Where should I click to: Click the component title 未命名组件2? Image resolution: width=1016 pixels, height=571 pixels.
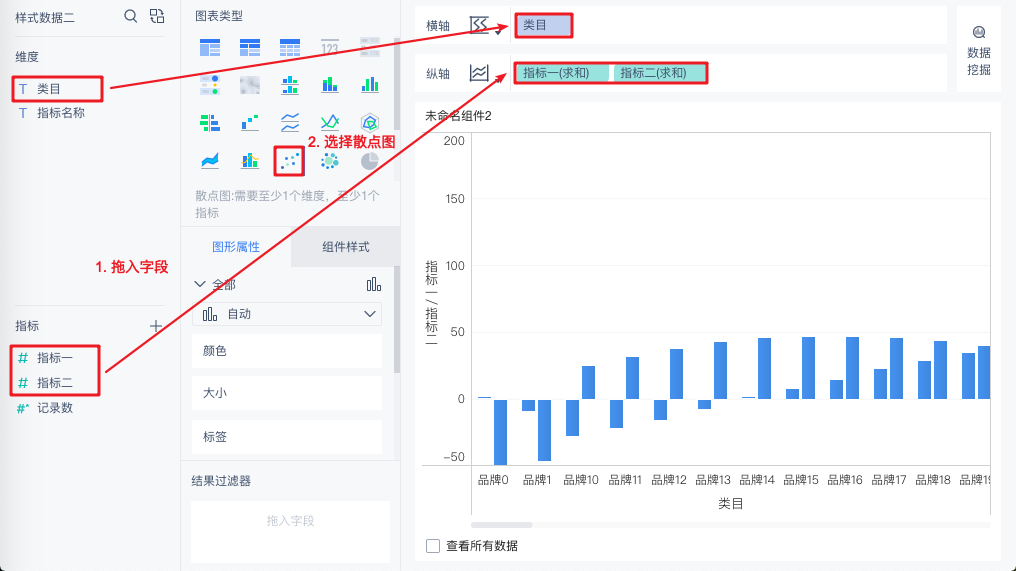458,116
